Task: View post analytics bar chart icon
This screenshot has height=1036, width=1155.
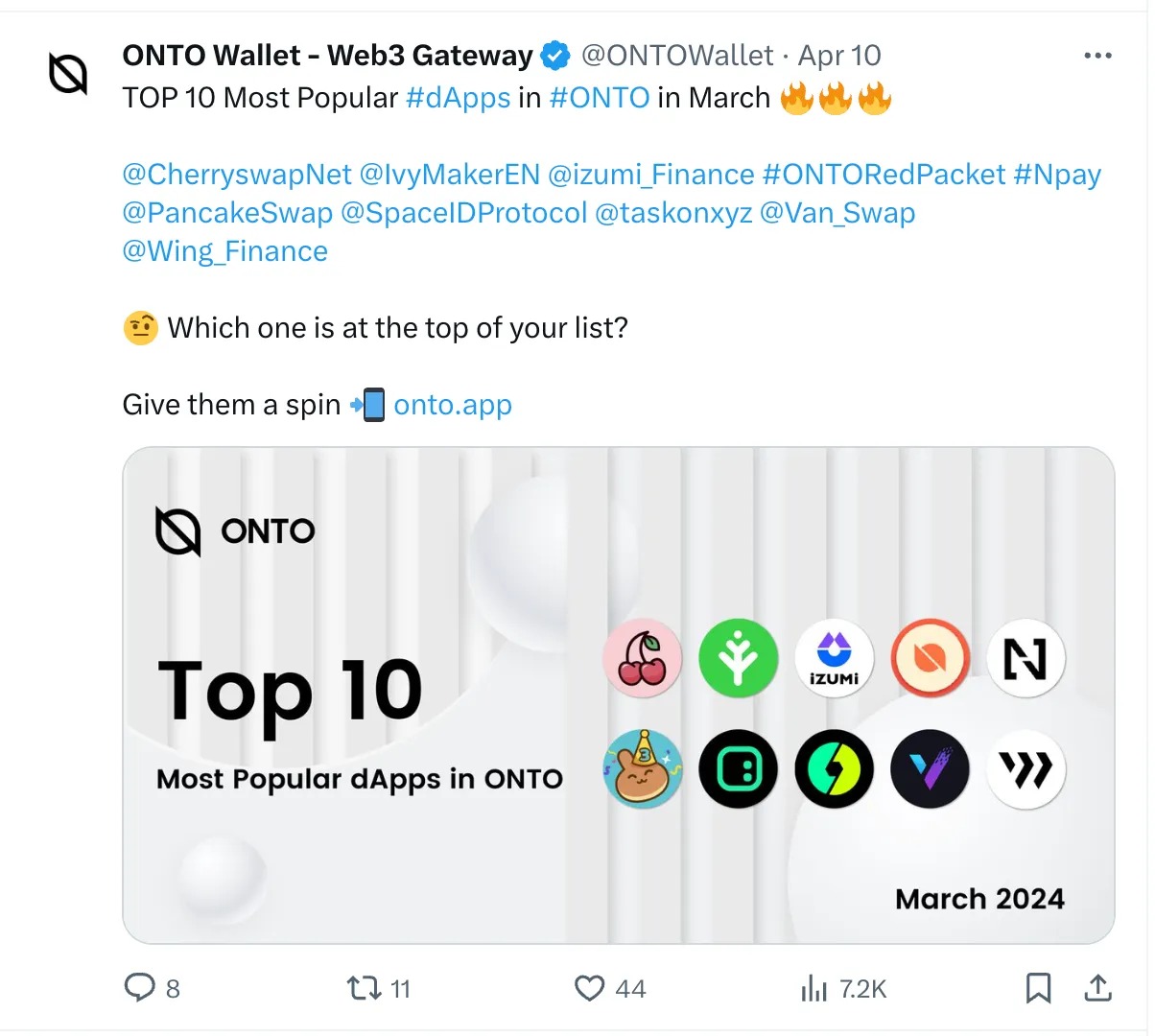Action: click(813, 988)
